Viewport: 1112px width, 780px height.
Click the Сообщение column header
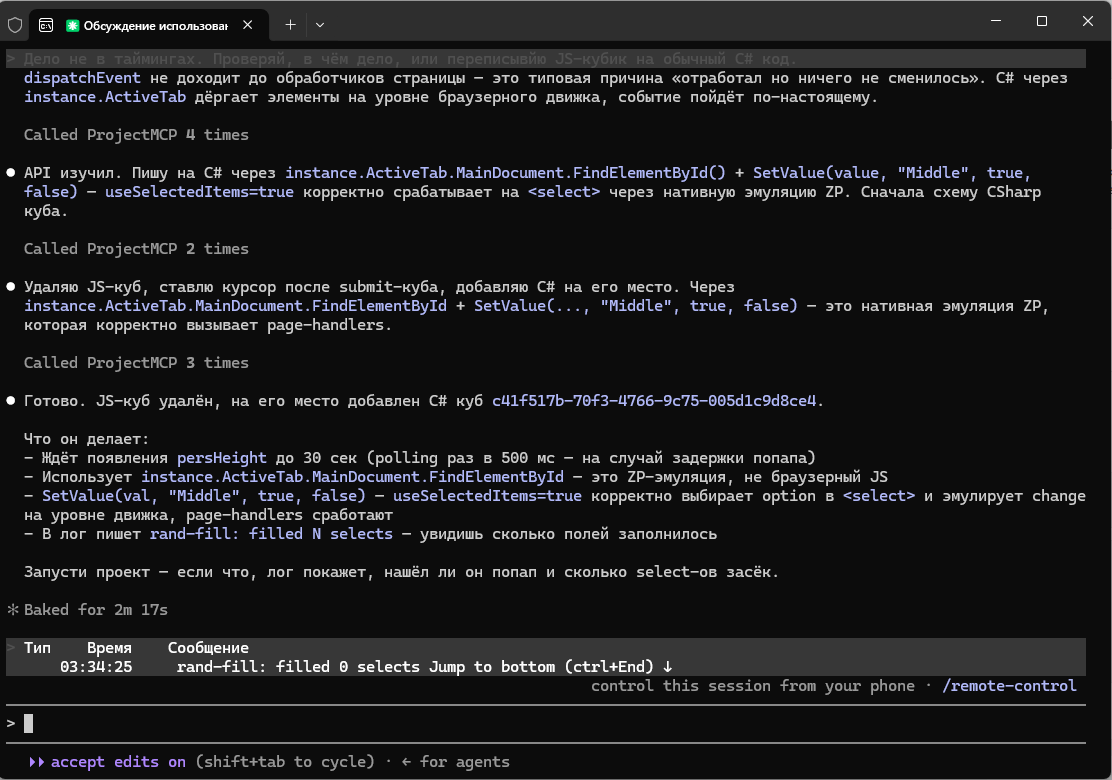(208, 647)
